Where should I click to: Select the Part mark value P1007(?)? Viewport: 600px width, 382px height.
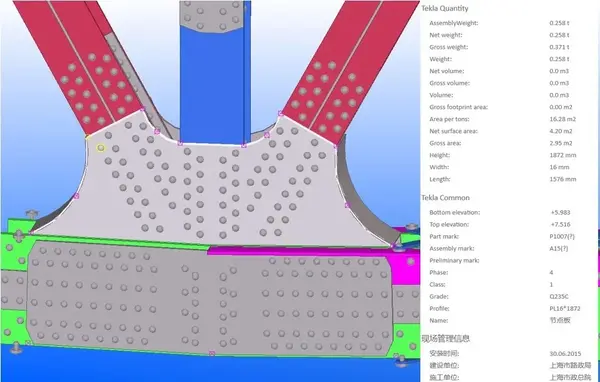coord(562,237)
